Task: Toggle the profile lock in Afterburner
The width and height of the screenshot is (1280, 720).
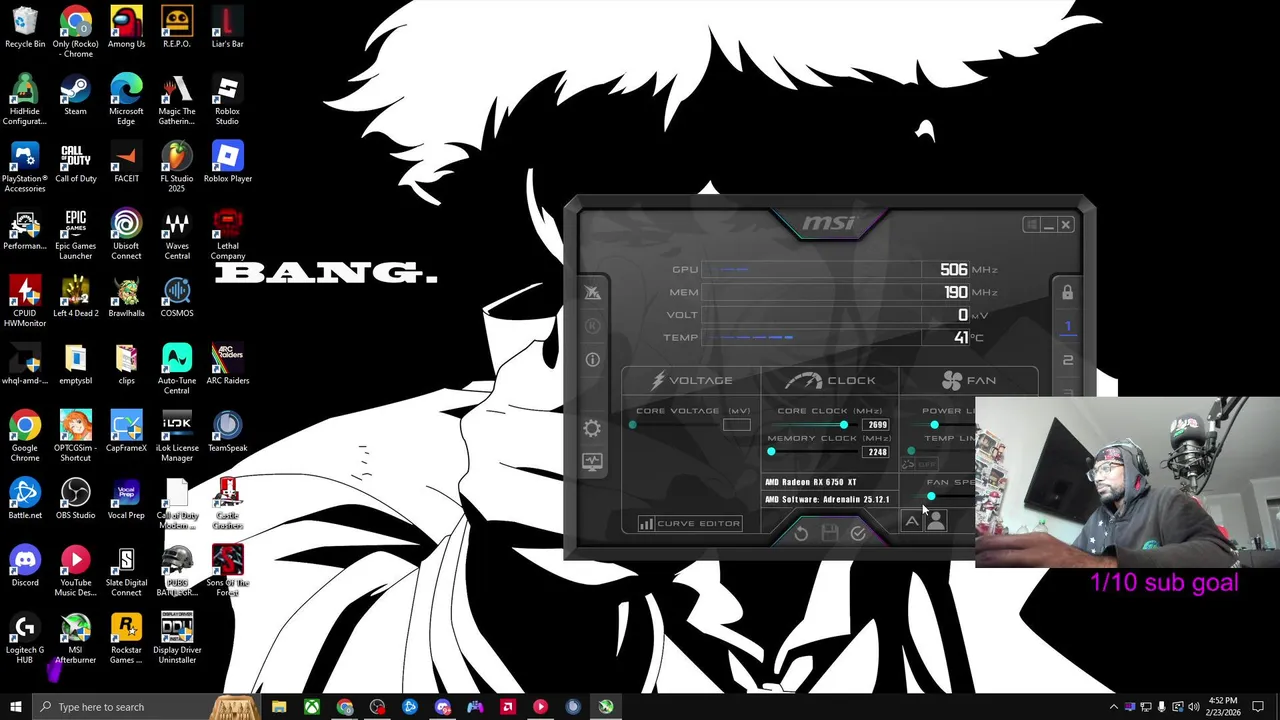Action: (1067, 292)
